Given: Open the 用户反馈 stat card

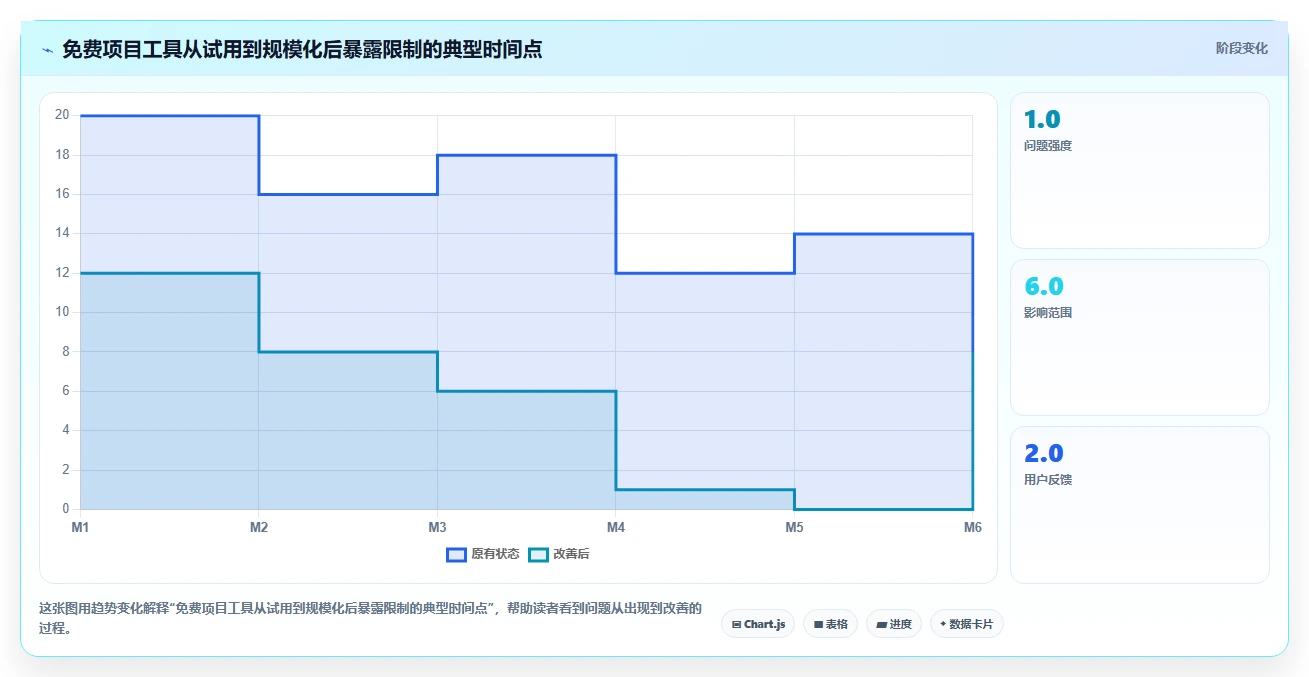Looking at the screenshot, I should 1140,504.
